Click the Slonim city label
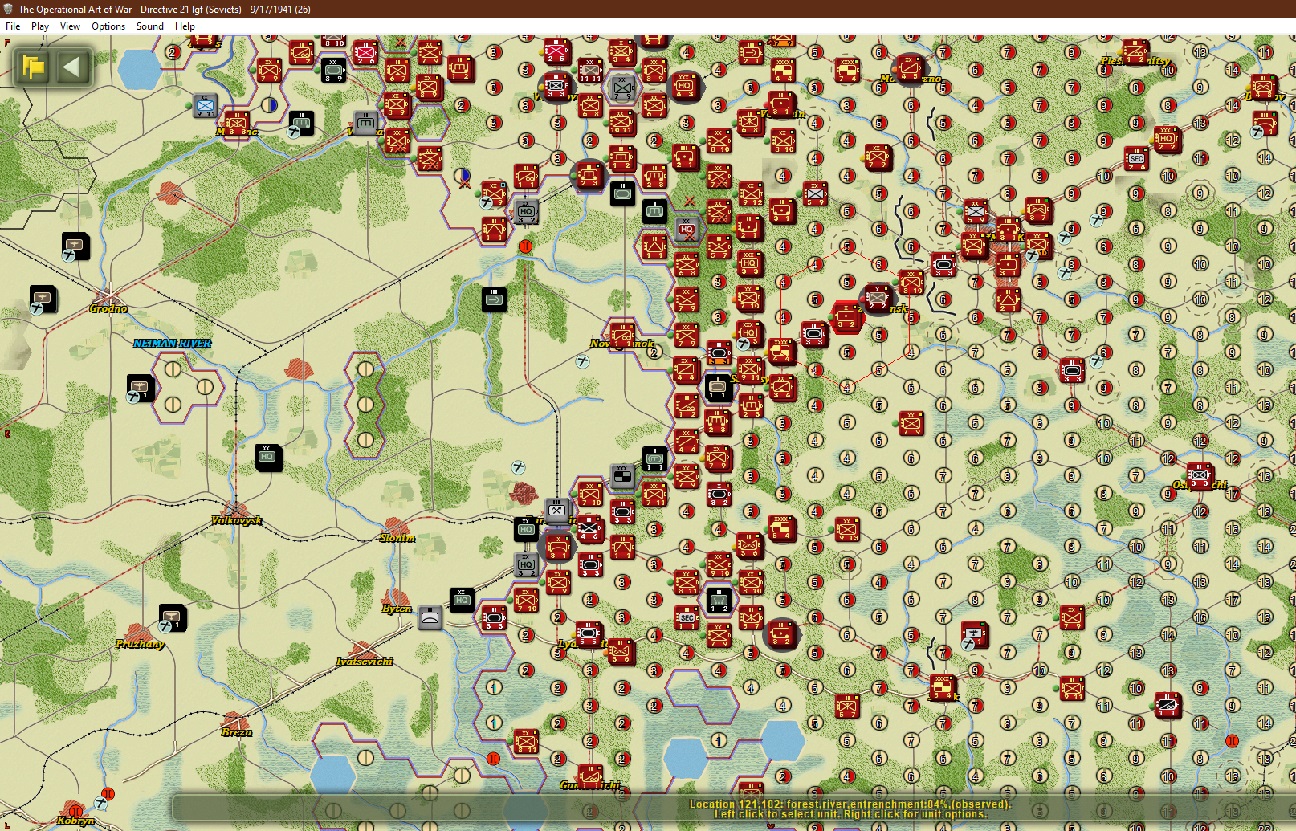The height and width of the screenshot is (831, 1296). point(398,538)
